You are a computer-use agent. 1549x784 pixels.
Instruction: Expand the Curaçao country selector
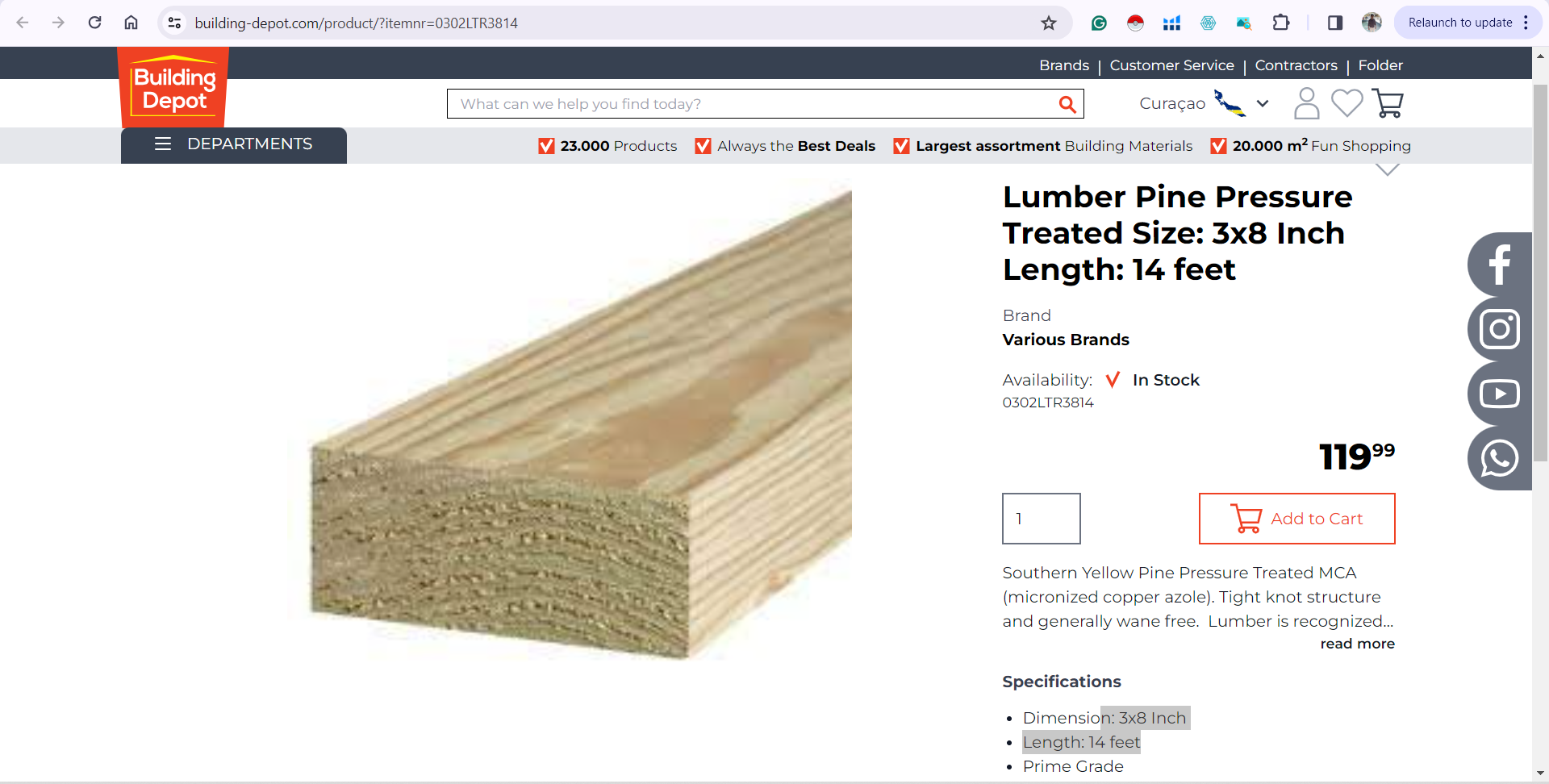(x=1204, y=103)
